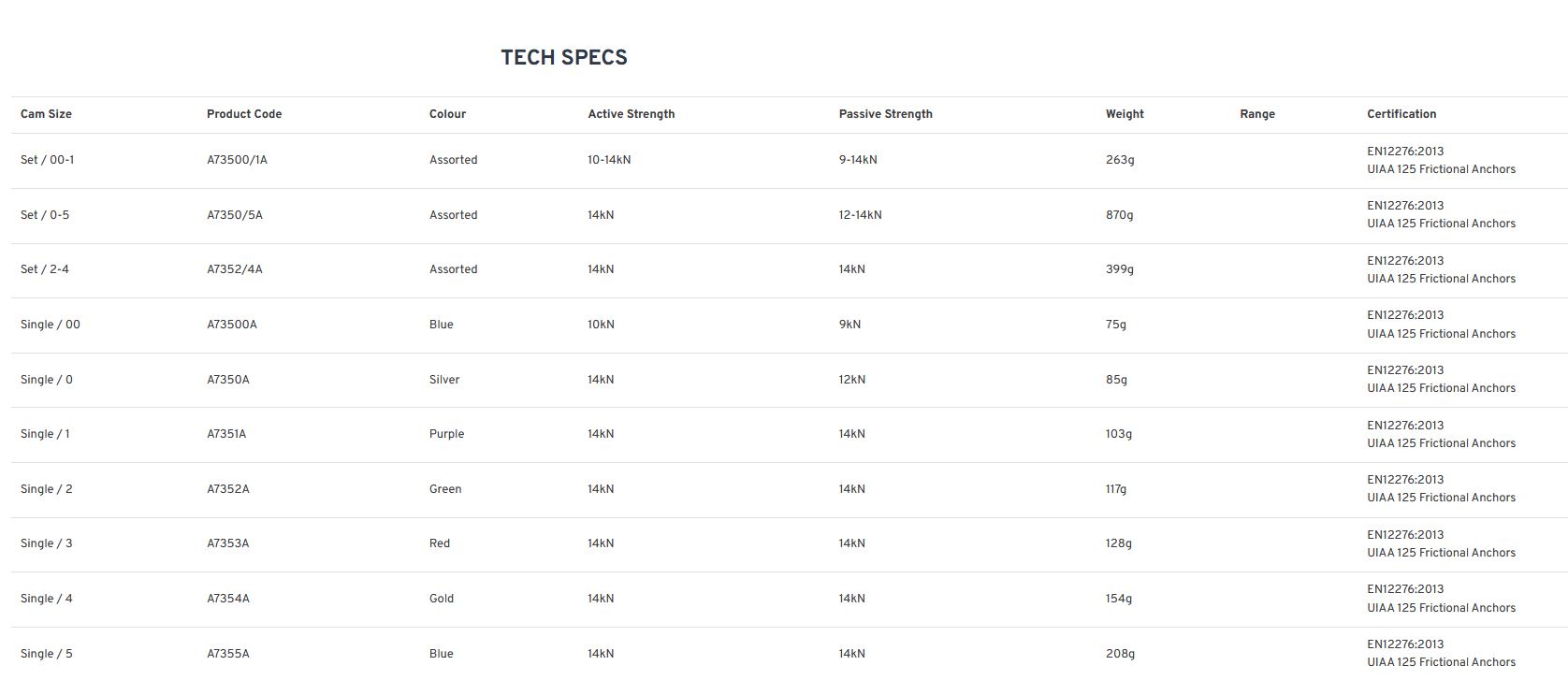Click the 208g weight value

pyautogui.click(x=1120, y=654)
